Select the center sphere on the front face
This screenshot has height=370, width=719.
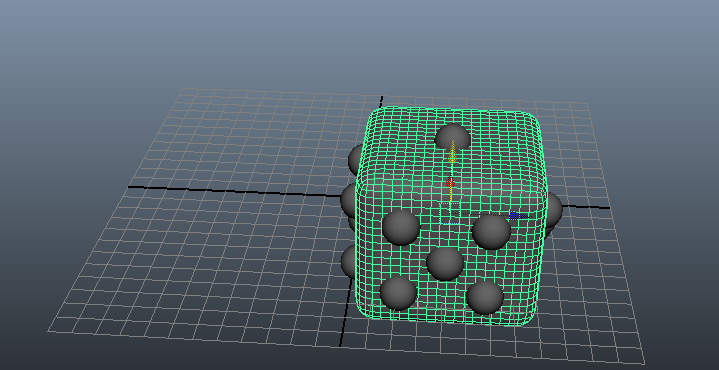[x=445, y=264]
